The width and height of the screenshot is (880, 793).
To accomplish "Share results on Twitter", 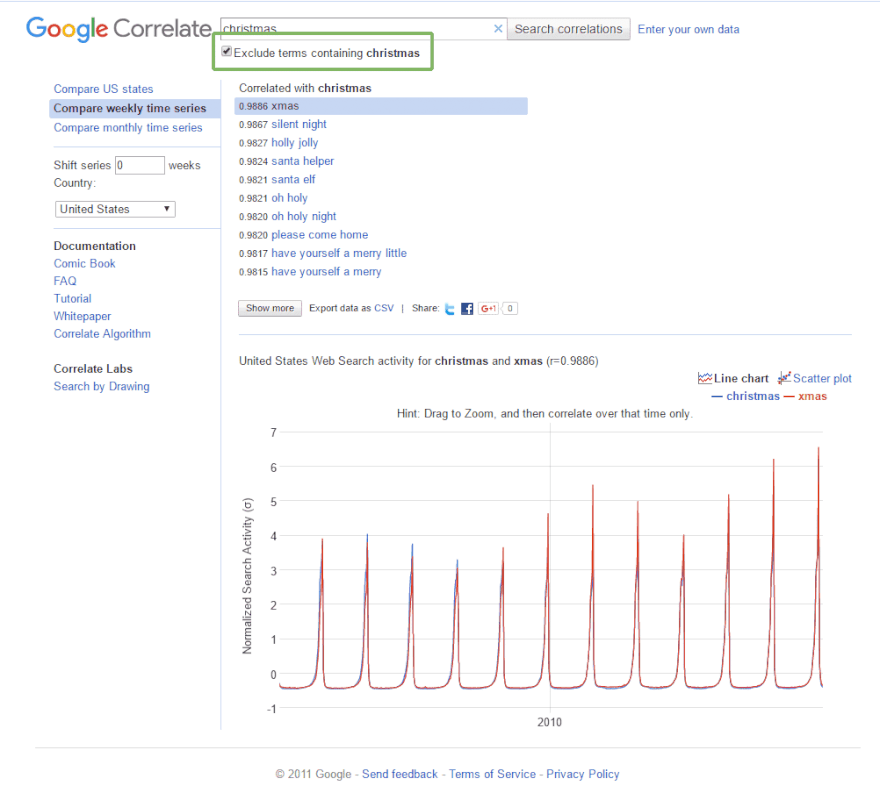I will pos(450,309).
